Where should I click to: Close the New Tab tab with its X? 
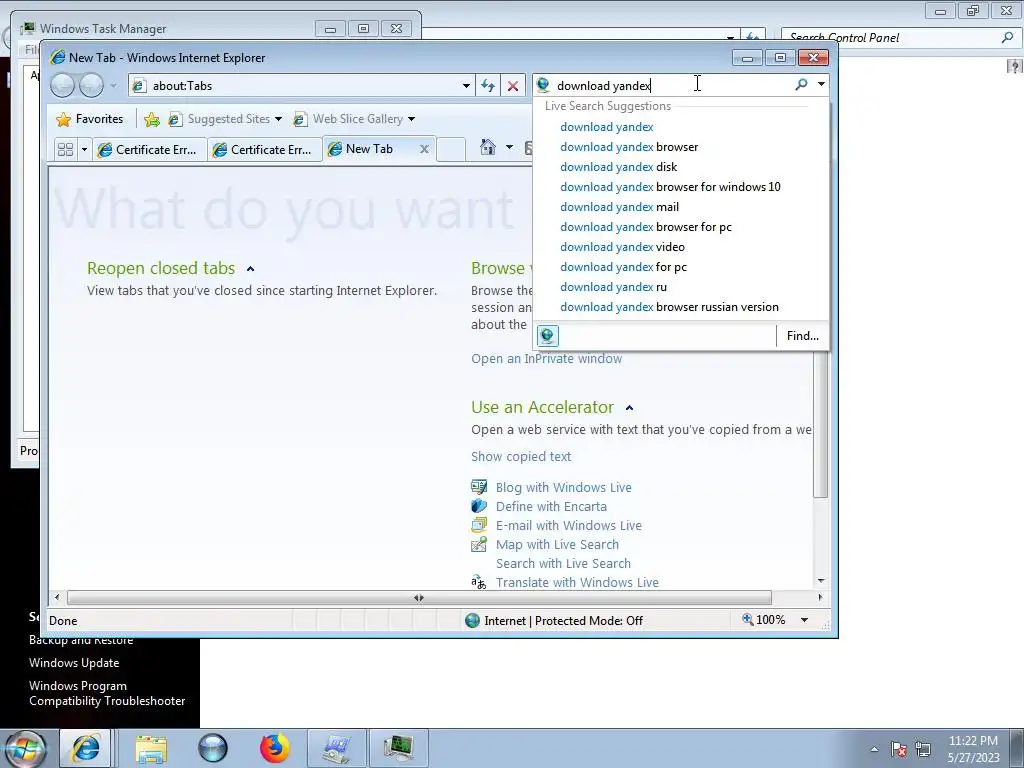pyautogui.click(x=424, y=149)
